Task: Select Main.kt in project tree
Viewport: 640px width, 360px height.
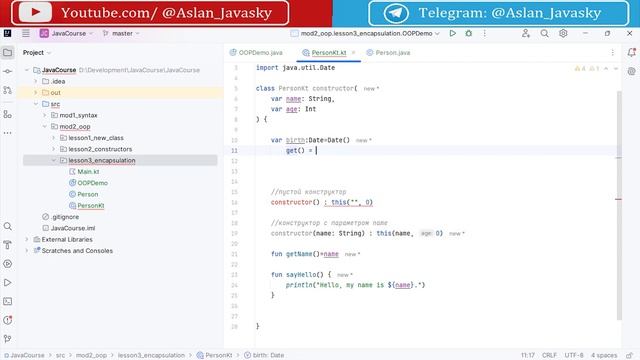Action: click(x=84, y=172)
